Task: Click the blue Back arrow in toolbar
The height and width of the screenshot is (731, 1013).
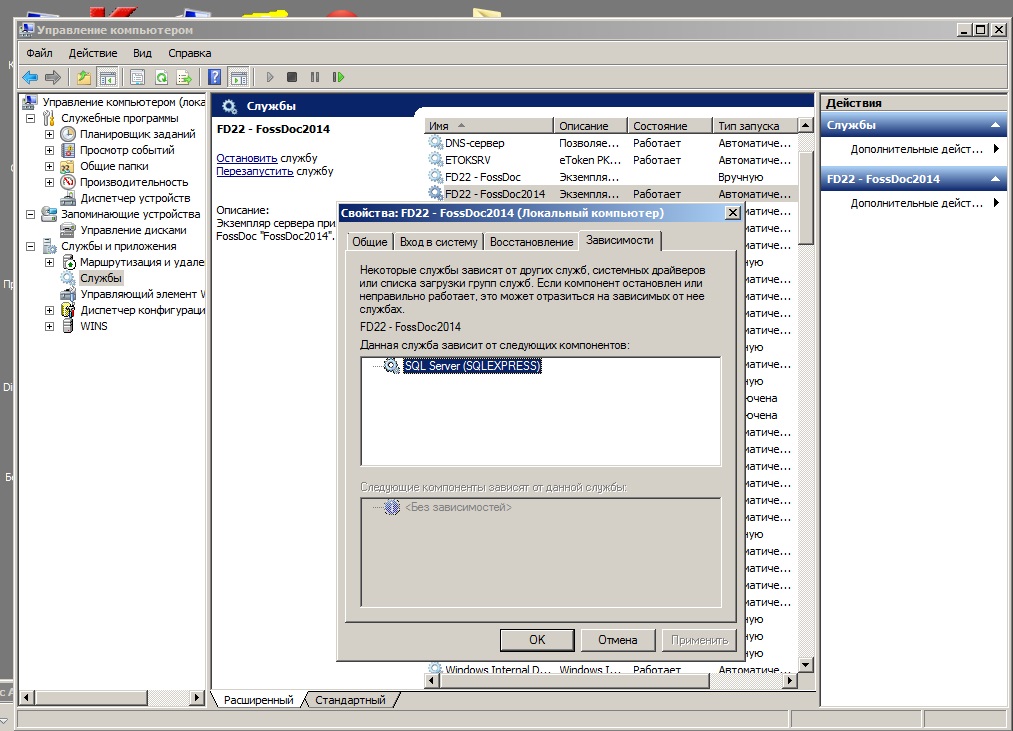Action: coord(30,77)
